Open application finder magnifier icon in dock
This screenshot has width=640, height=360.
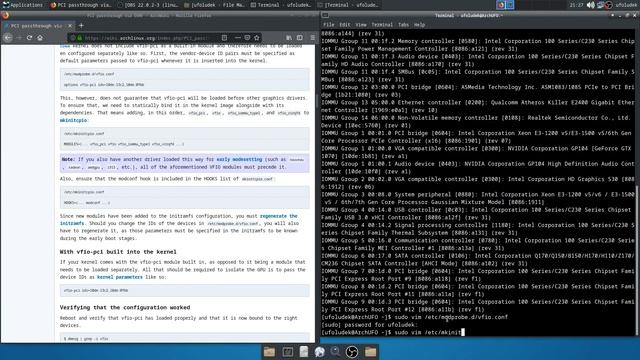click(x=336, y=351)
